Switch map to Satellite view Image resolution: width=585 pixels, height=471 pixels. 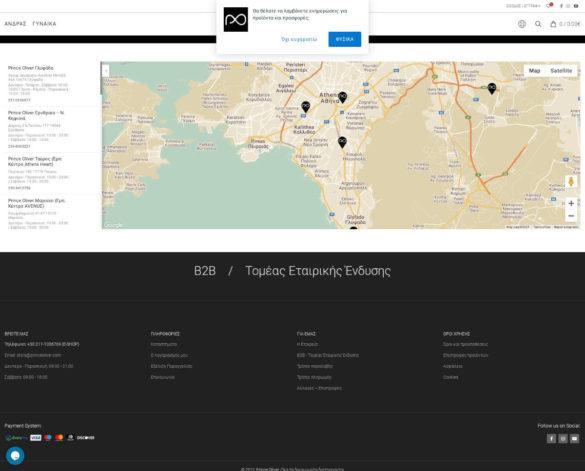pos(561,71)
